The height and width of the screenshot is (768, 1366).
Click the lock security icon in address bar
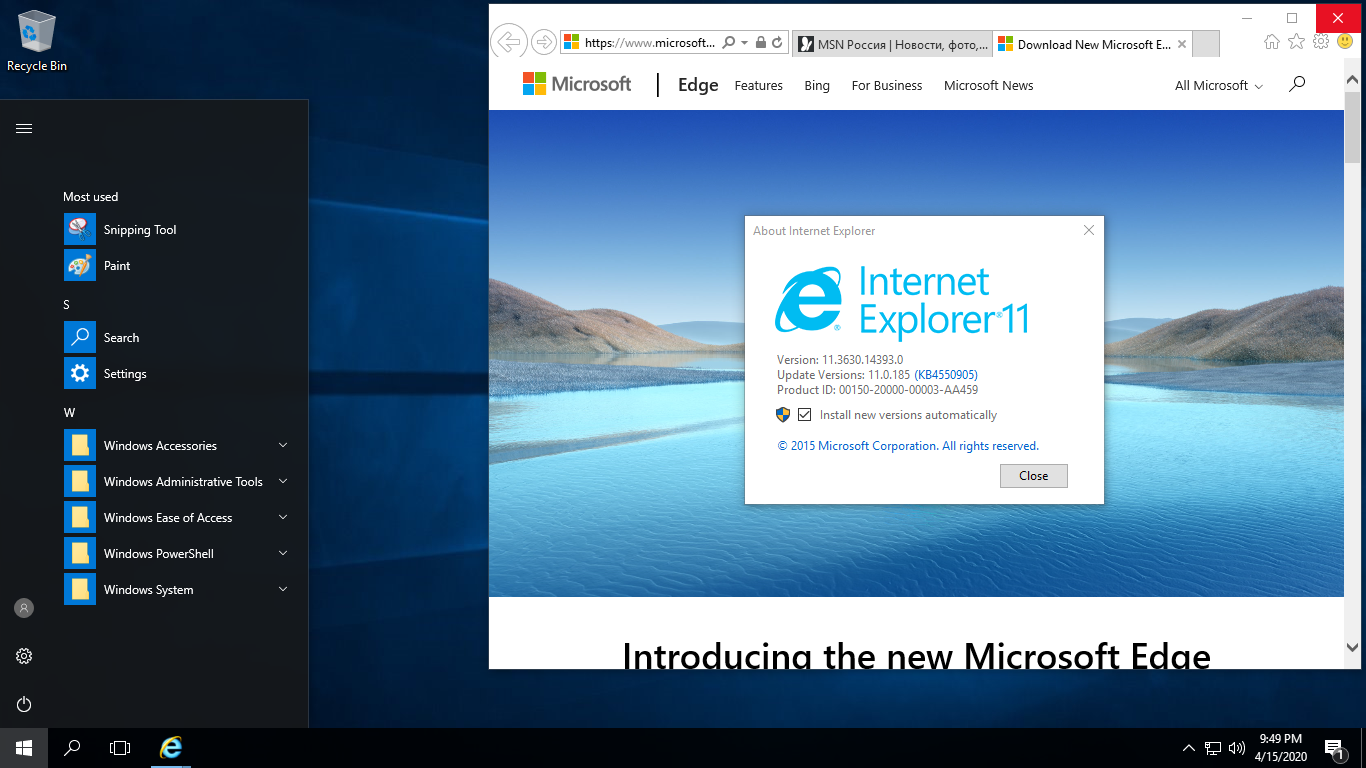pos(761,43)
